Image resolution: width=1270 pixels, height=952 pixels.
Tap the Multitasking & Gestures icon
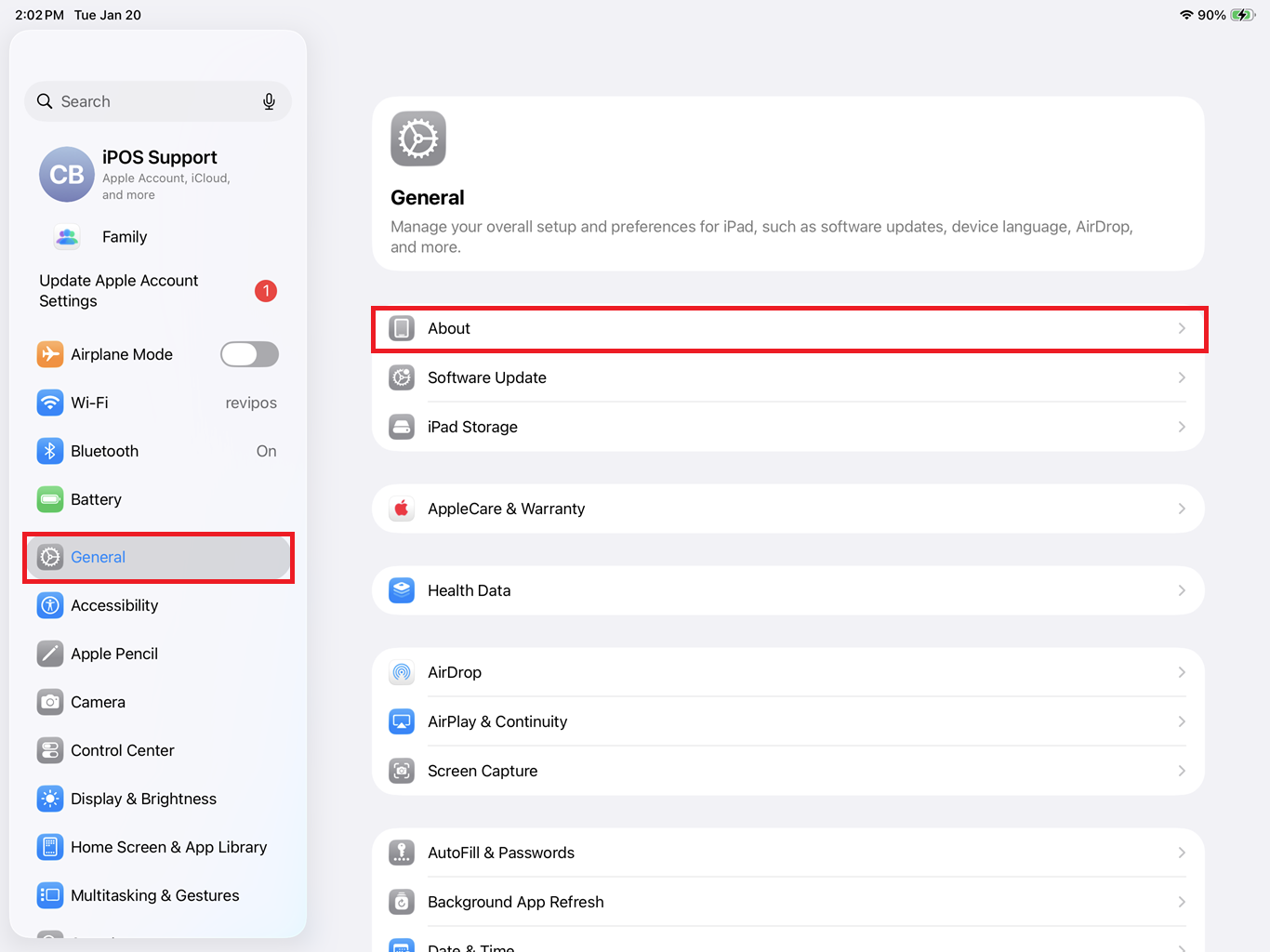50,895
